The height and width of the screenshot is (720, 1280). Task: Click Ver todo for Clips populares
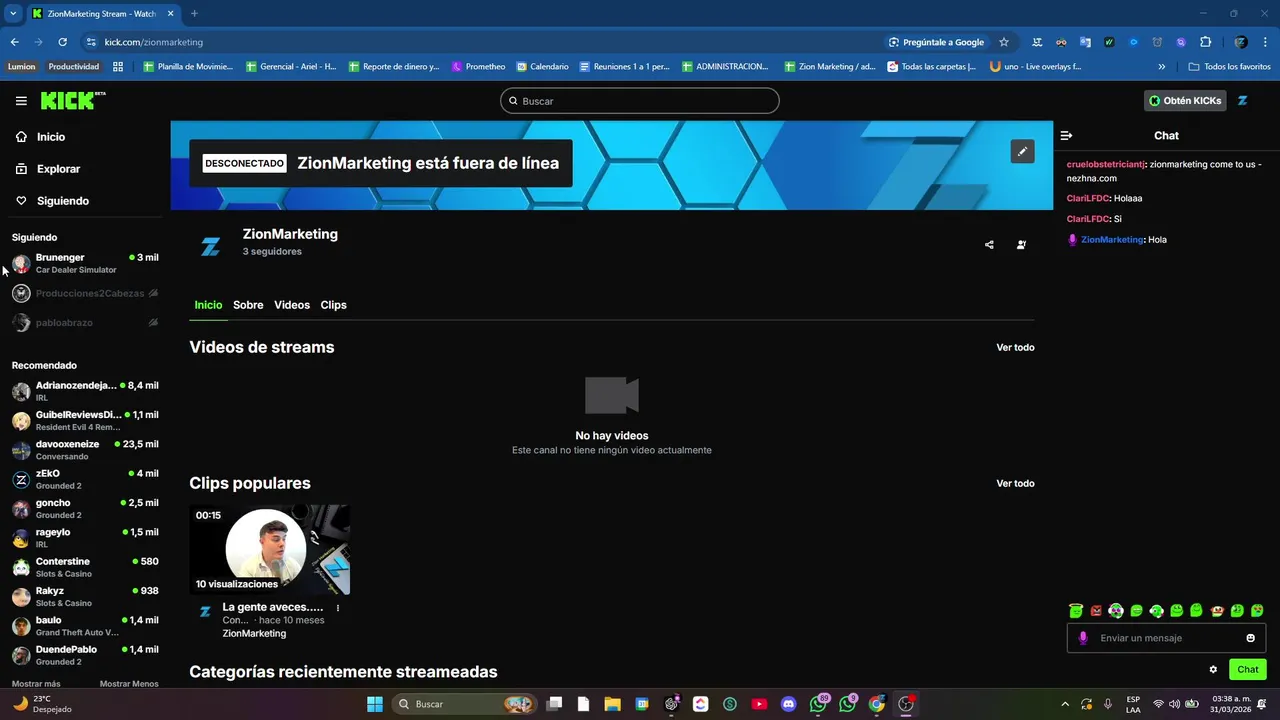(1015, 484)
